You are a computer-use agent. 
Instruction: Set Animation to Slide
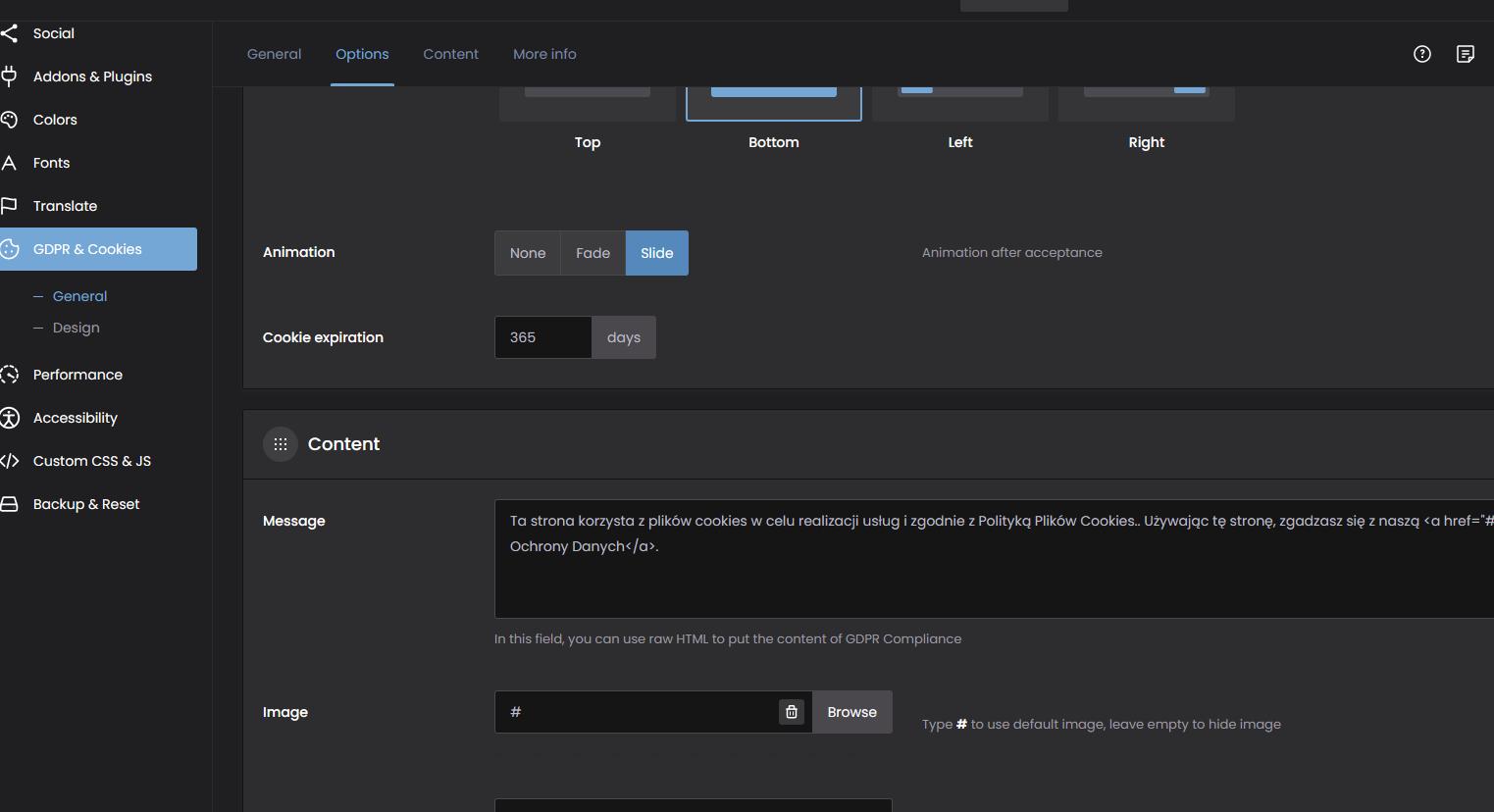tap(657, 253)
